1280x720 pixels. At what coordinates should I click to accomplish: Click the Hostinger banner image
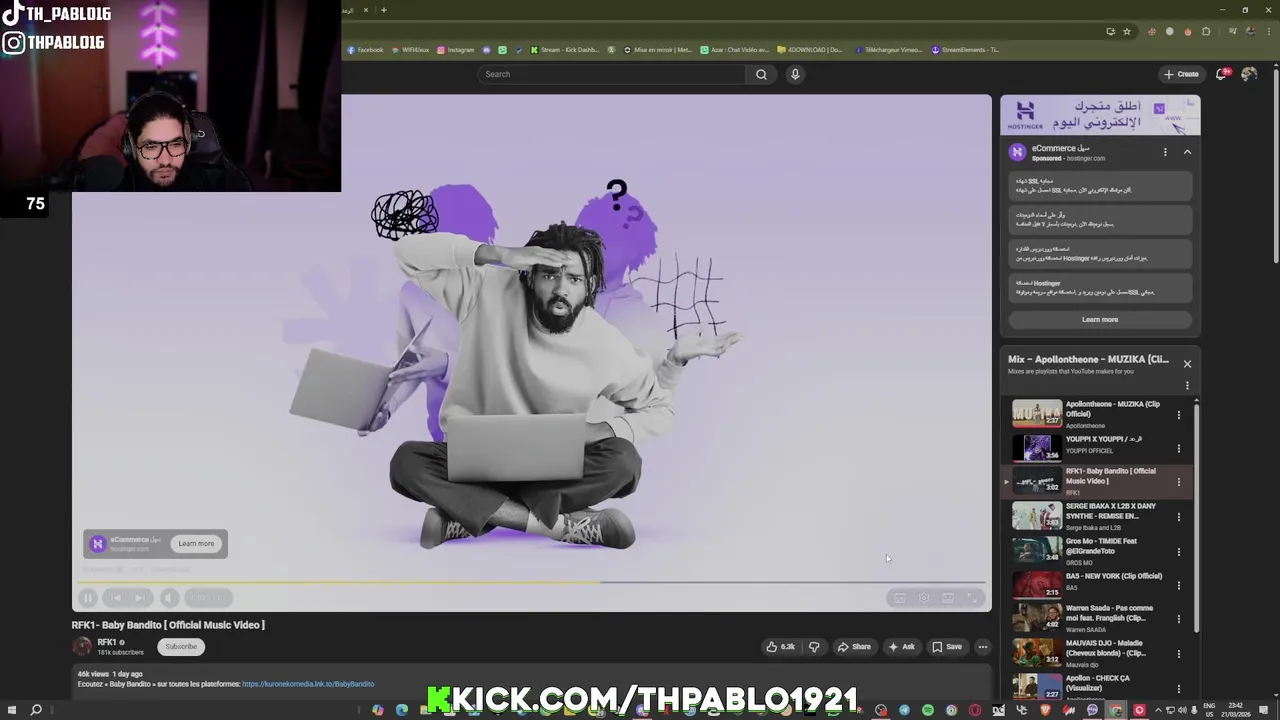1100,115
